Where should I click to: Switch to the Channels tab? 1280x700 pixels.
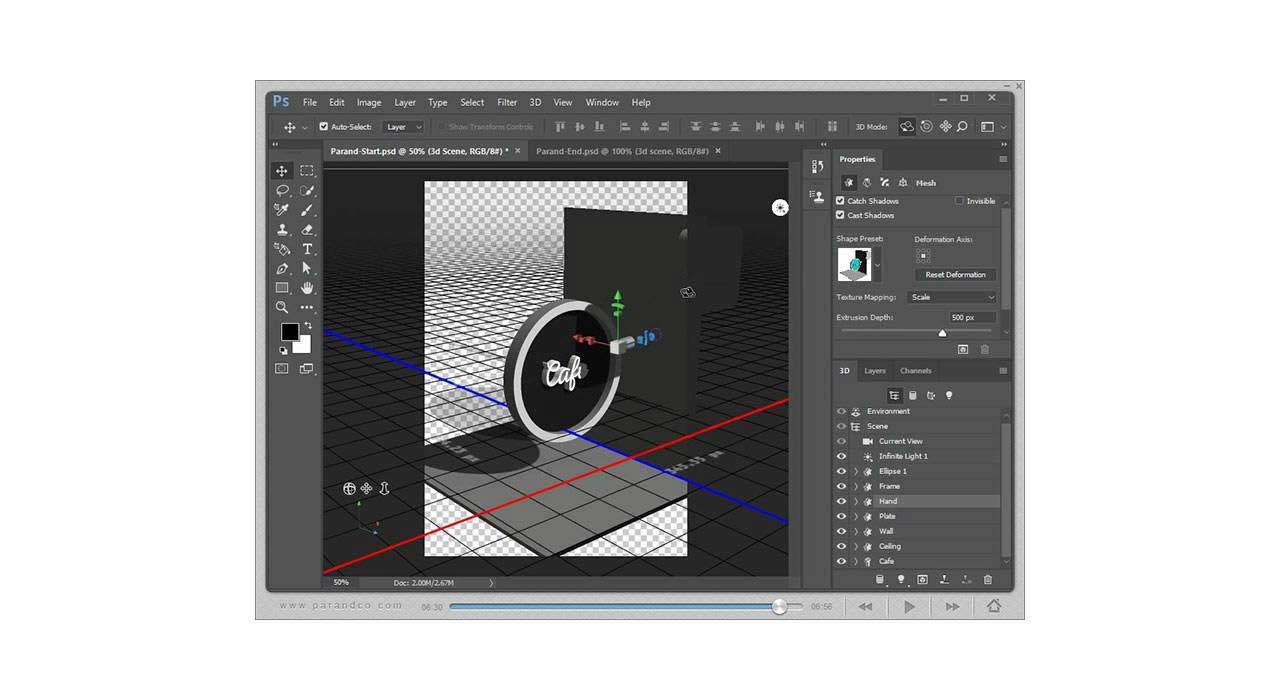[915, 371]
